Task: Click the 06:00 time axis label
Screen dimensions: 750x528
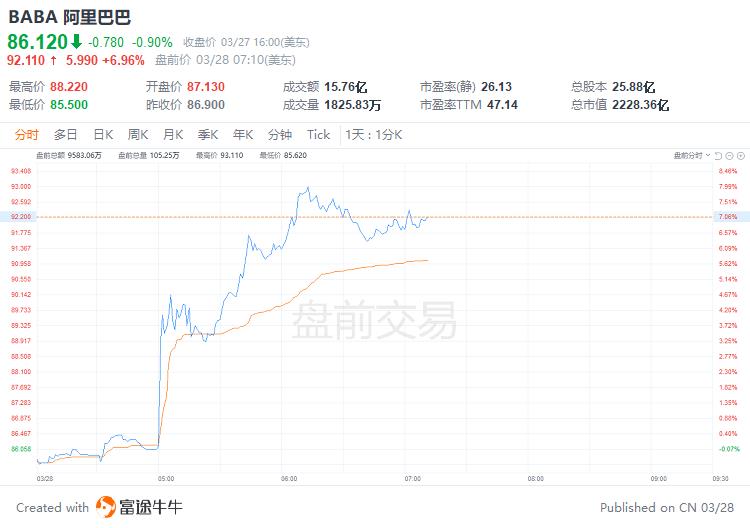Action: 289,478
